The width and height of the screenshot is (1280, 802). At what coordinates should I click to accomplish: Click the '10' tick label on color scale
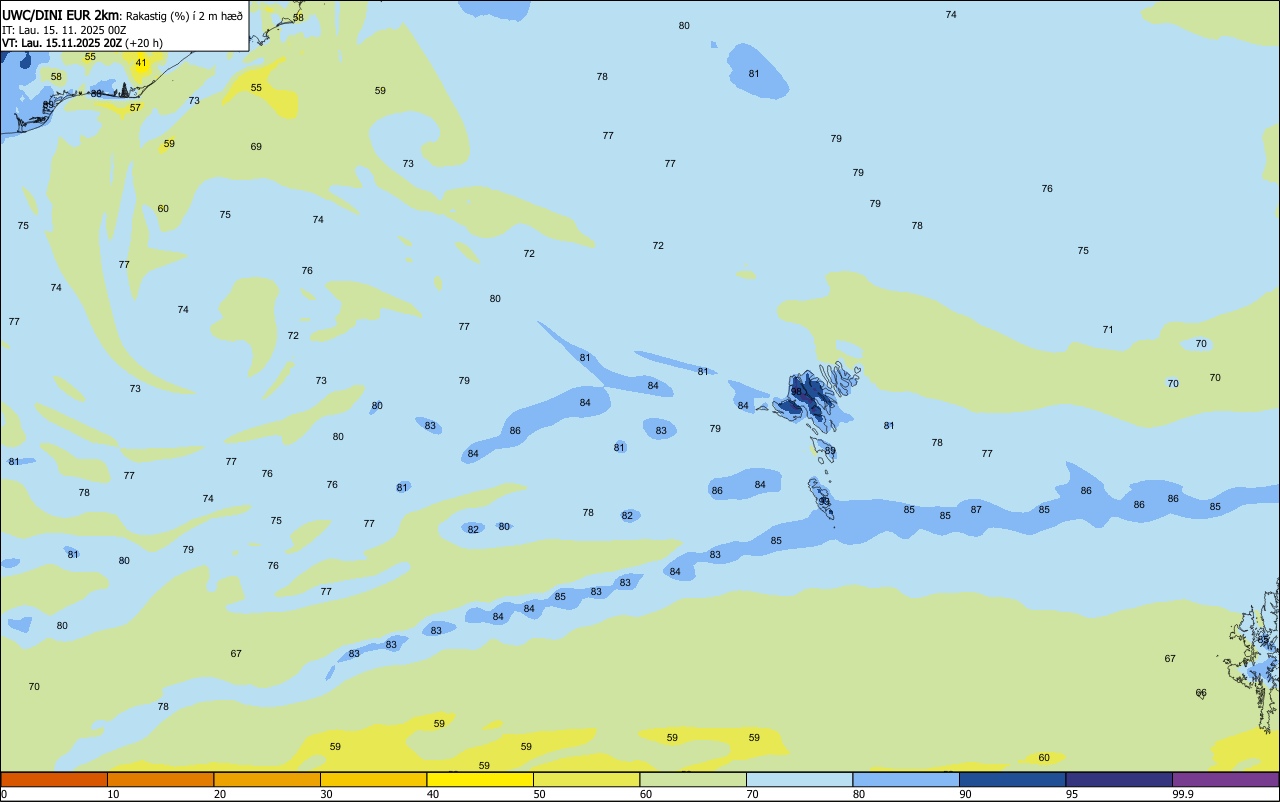point(113,794)
